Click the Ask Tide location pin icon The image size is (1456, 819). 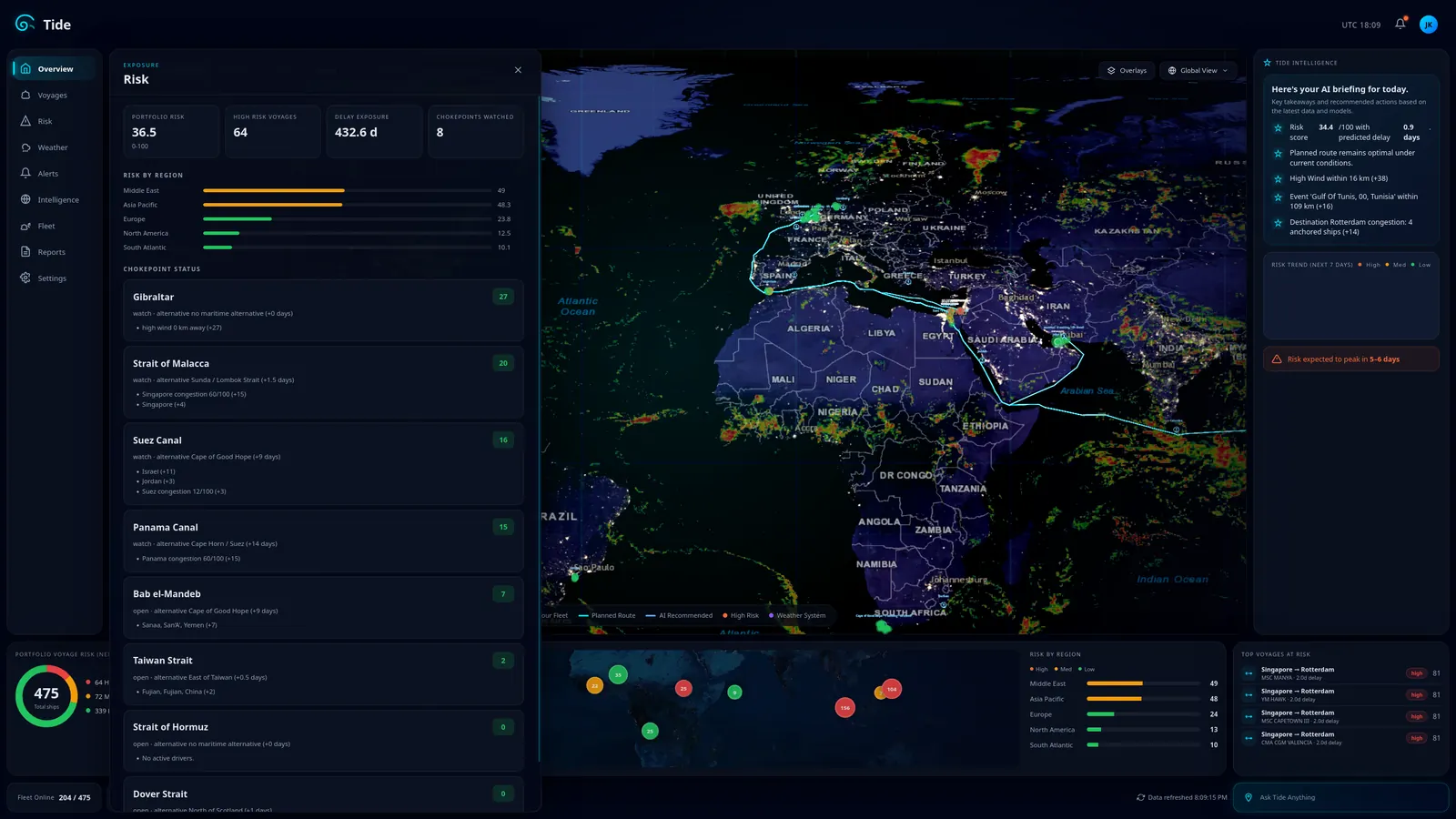(1249, 797)
